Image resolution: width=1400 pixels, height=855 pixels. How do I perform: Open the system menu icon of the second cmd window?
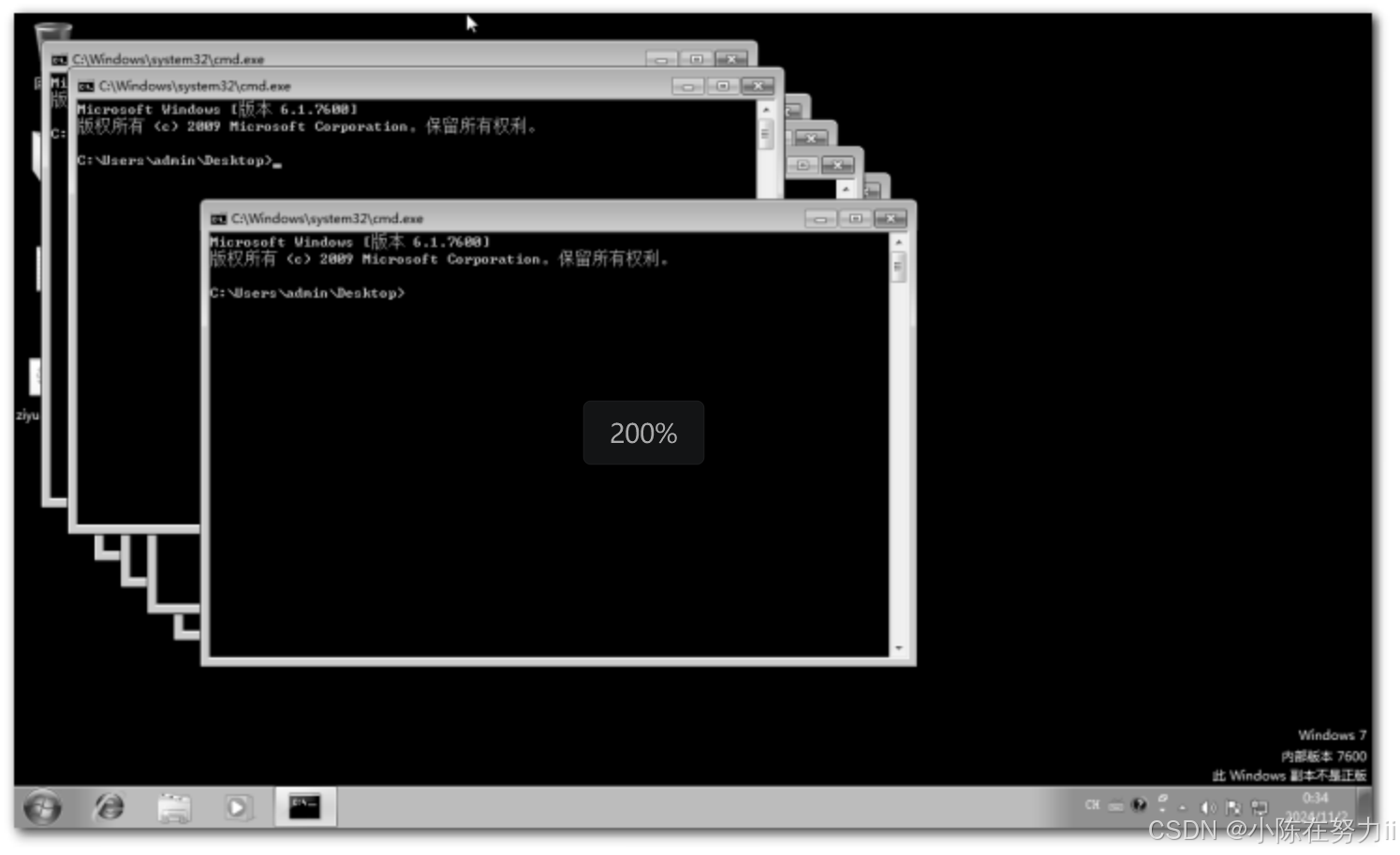pos(86,86)
